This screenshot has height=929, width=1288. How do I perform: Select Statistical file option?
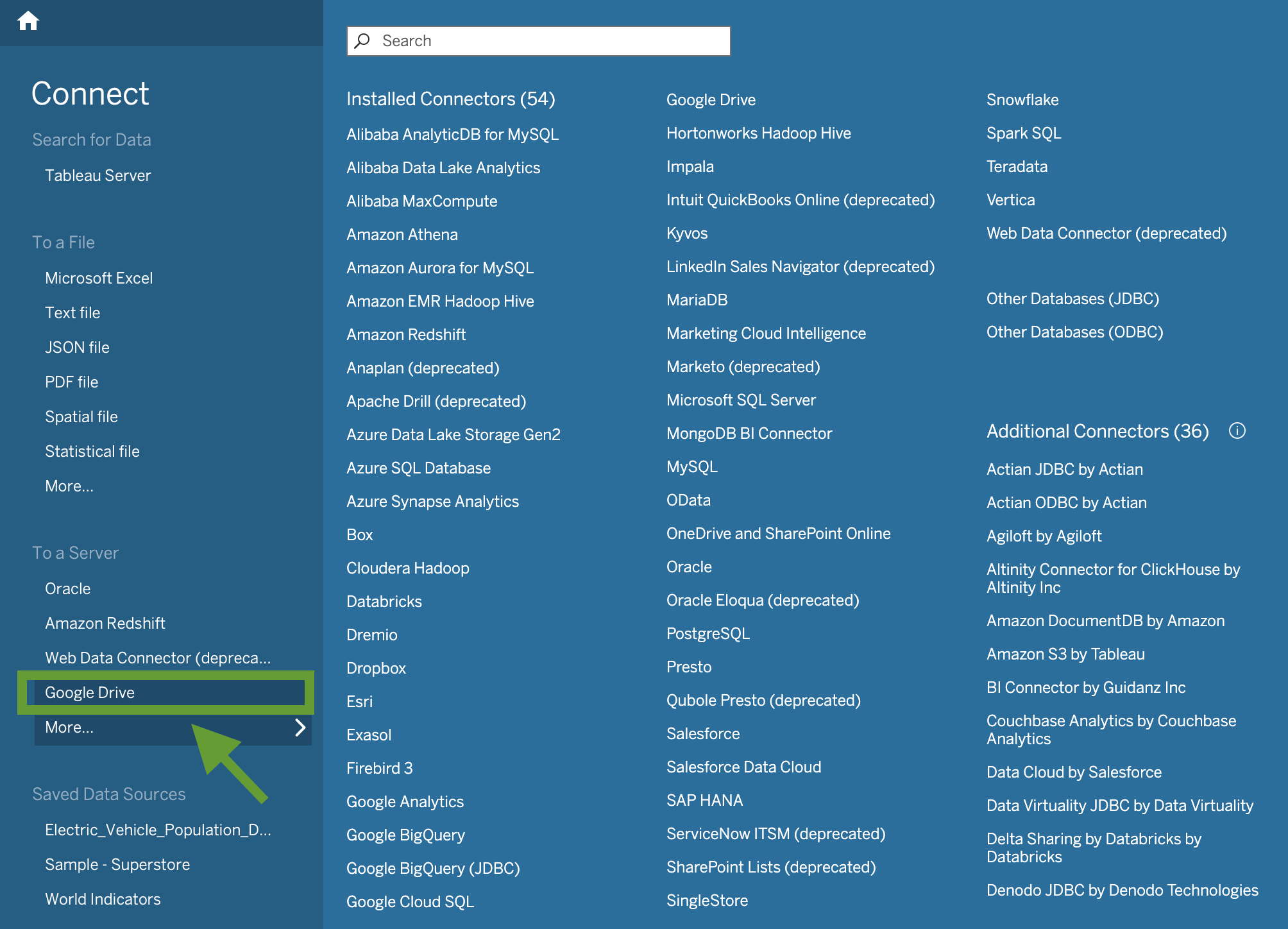[92, 452]
